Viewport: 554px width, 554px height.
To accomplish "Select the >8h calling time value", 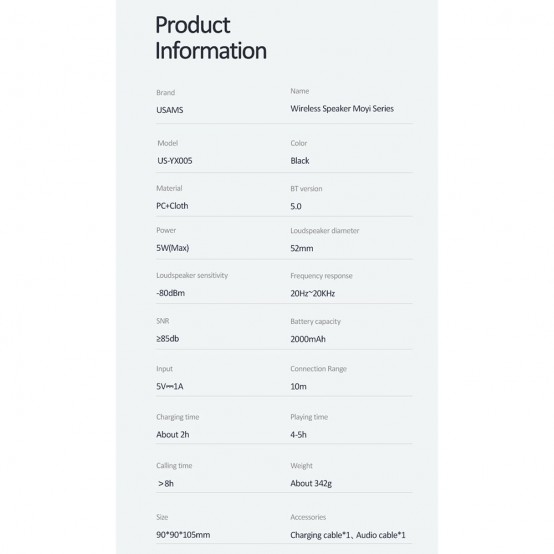I will pos(166,484).
